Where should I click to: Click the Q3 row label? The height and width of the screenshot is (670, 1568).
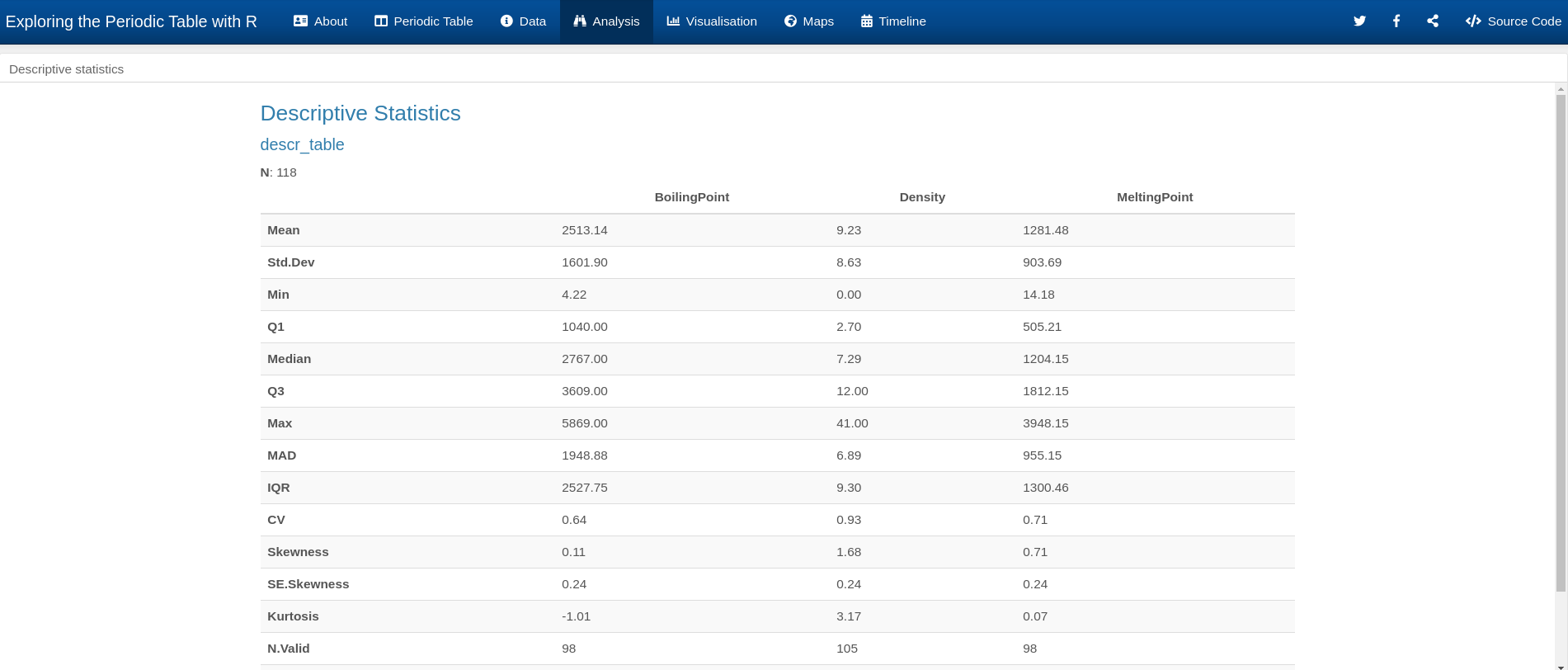point(275,391)
